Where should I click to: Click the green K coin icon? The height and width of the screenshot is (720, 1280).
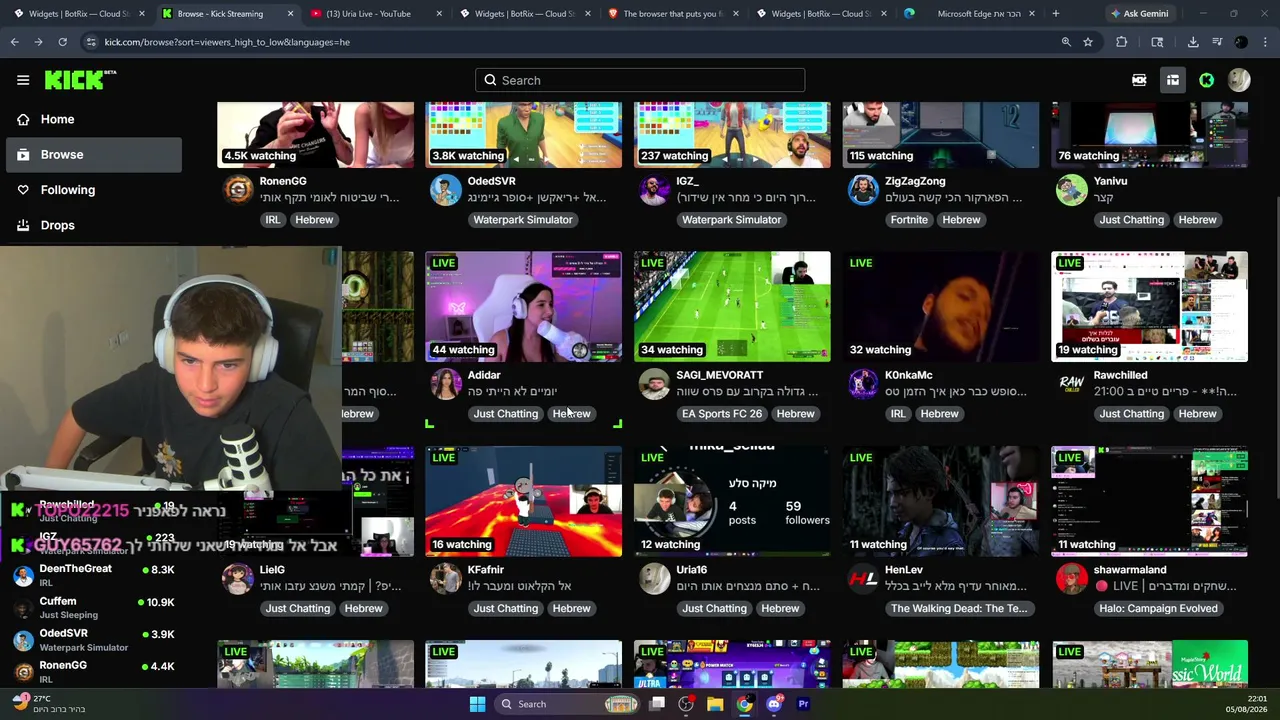pyautogui.click(x=1207, y=80)
